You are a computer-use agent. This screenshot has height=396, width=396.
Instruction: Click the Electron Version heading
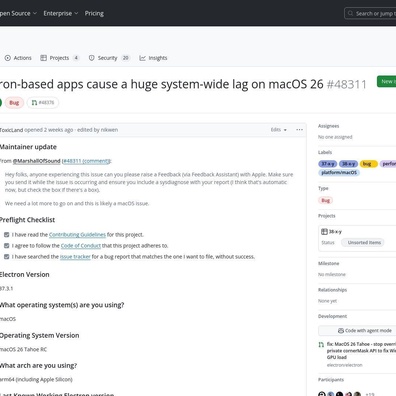[x=25, y=274]
